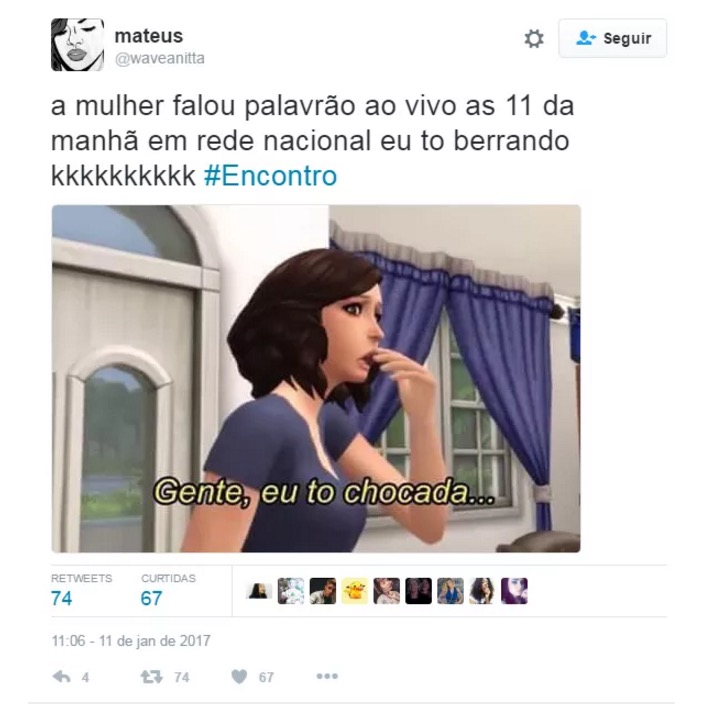Open the shocked Sims woman image

316,379
